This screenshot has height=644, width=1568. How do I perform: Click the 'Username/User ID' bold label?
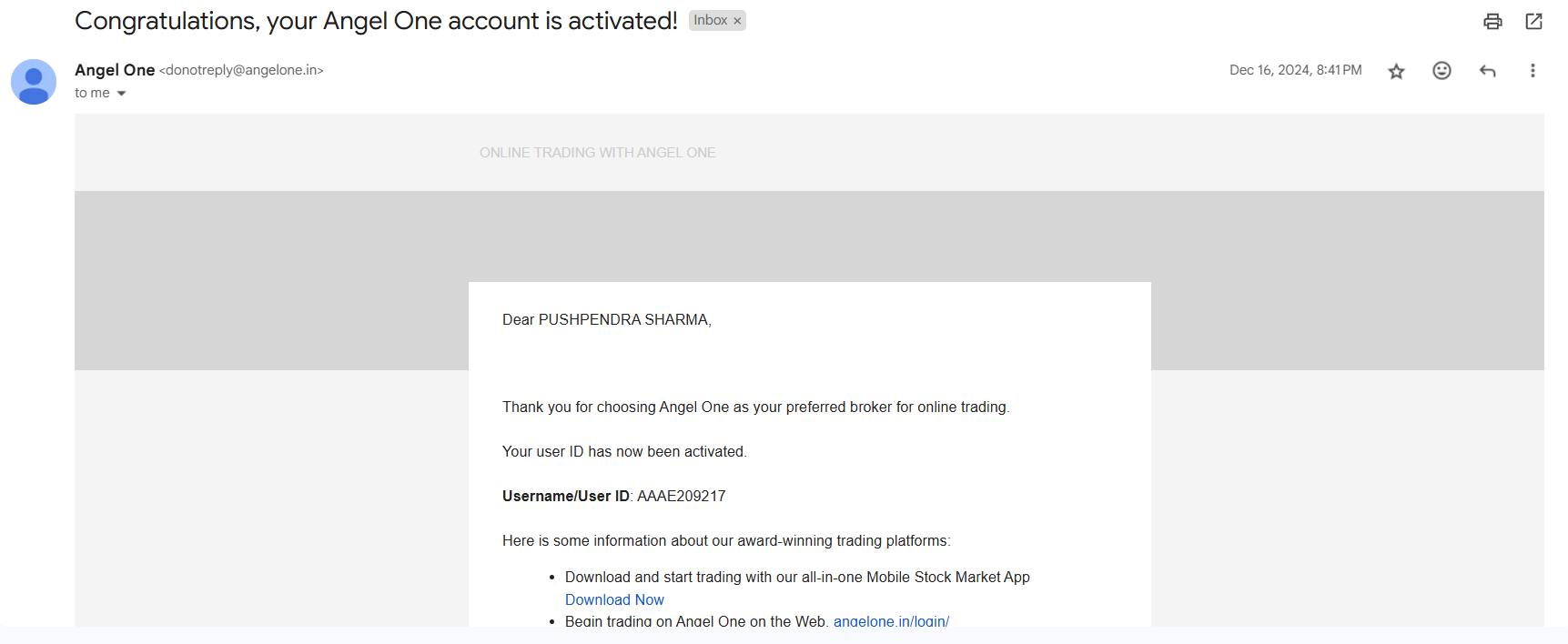click(565, 496)
